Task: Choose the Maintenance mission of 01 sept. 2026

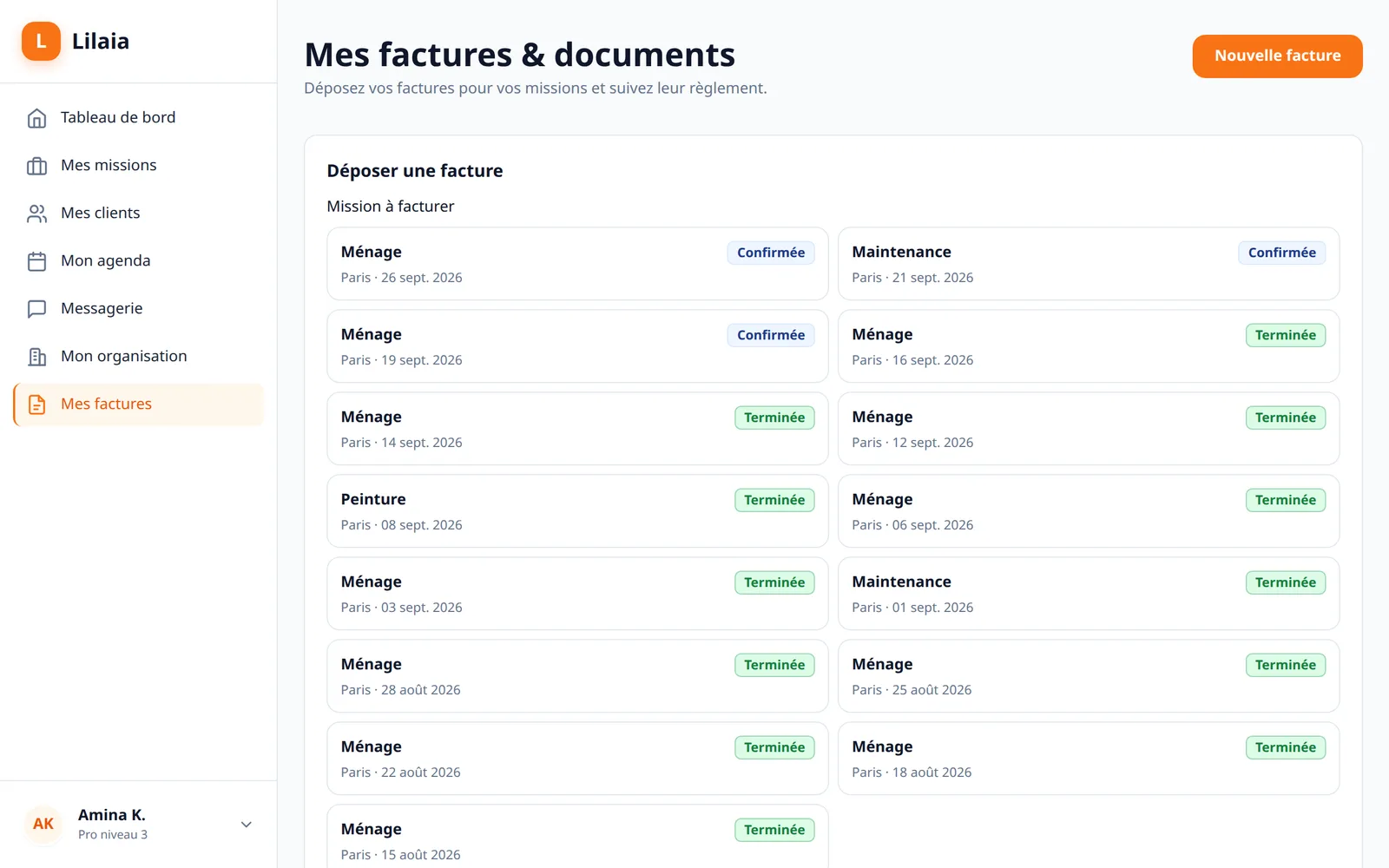Action: pos(1089,594)
